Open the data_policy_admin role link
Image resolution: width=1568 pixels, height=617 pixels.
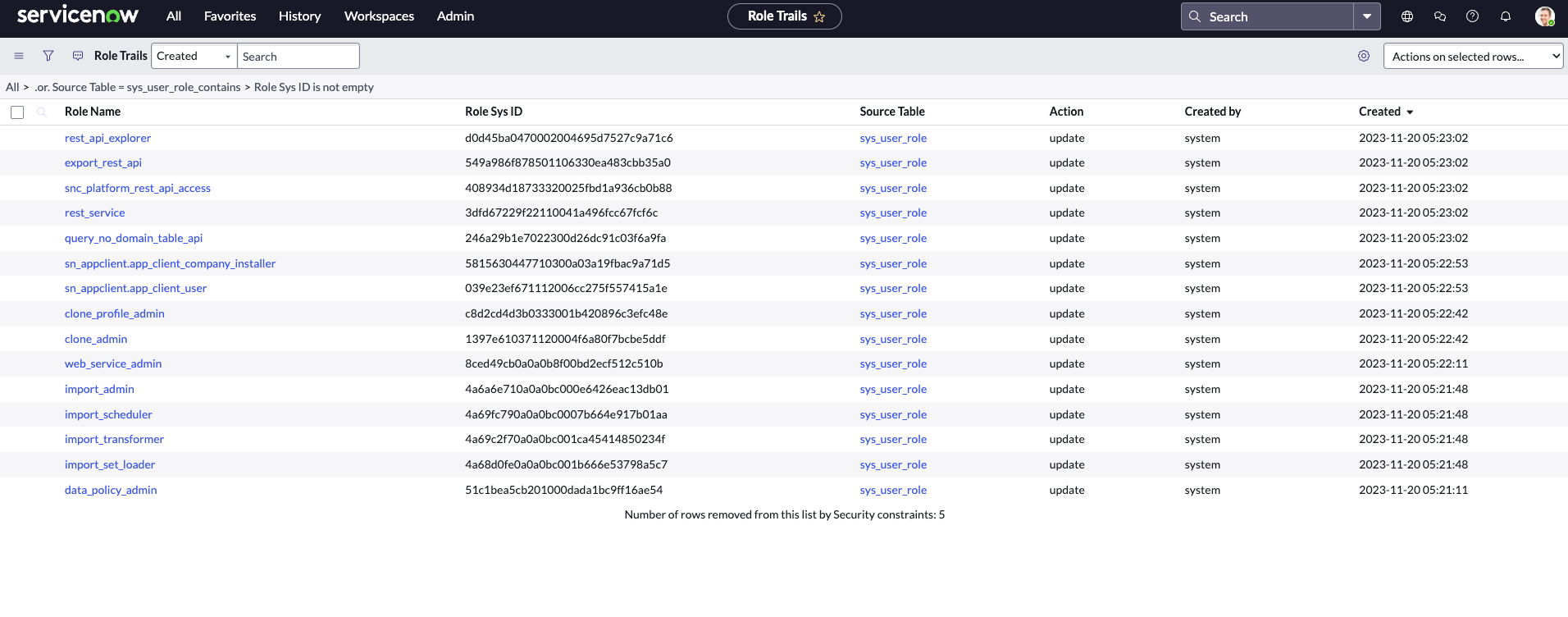click(x=111, y=490)
